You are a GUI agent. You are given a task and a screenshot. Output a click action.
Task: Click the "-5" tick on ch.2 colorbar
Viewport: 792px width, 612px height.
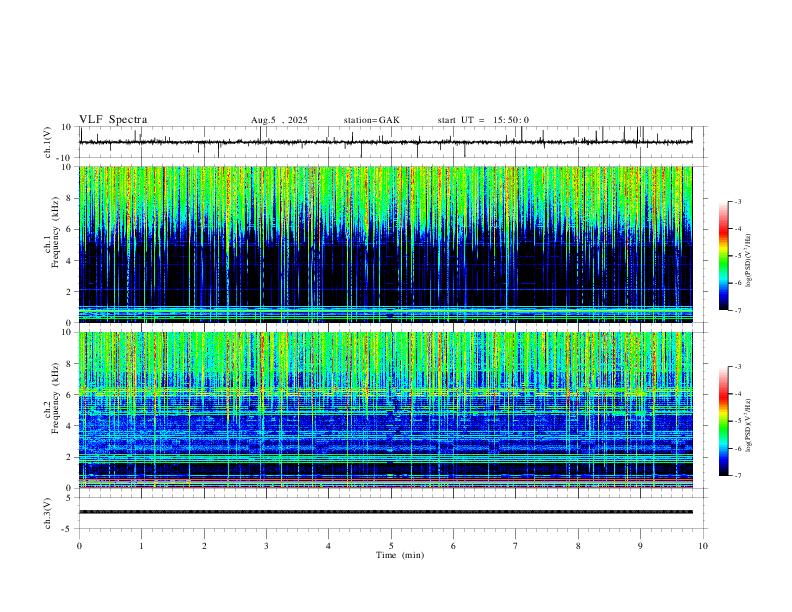[738, 421]
